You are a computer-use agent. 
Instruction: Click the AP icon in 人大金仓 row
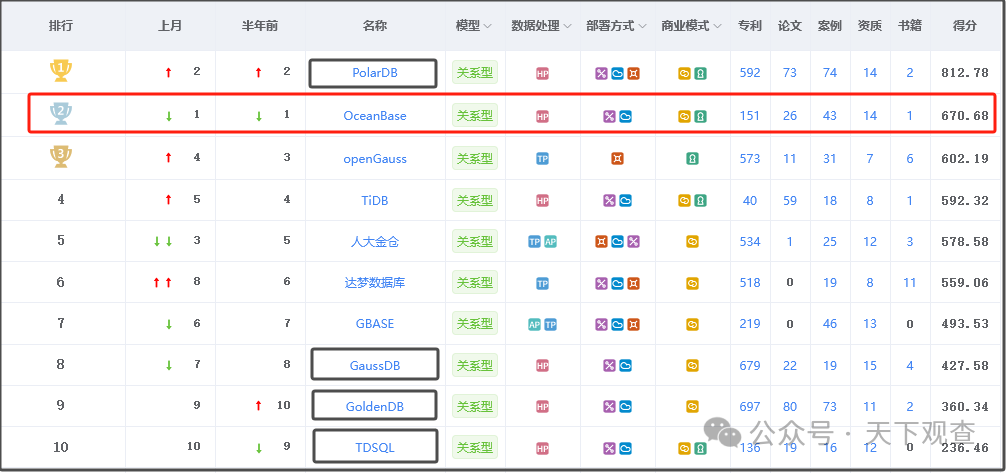click(x=550, y=242)
